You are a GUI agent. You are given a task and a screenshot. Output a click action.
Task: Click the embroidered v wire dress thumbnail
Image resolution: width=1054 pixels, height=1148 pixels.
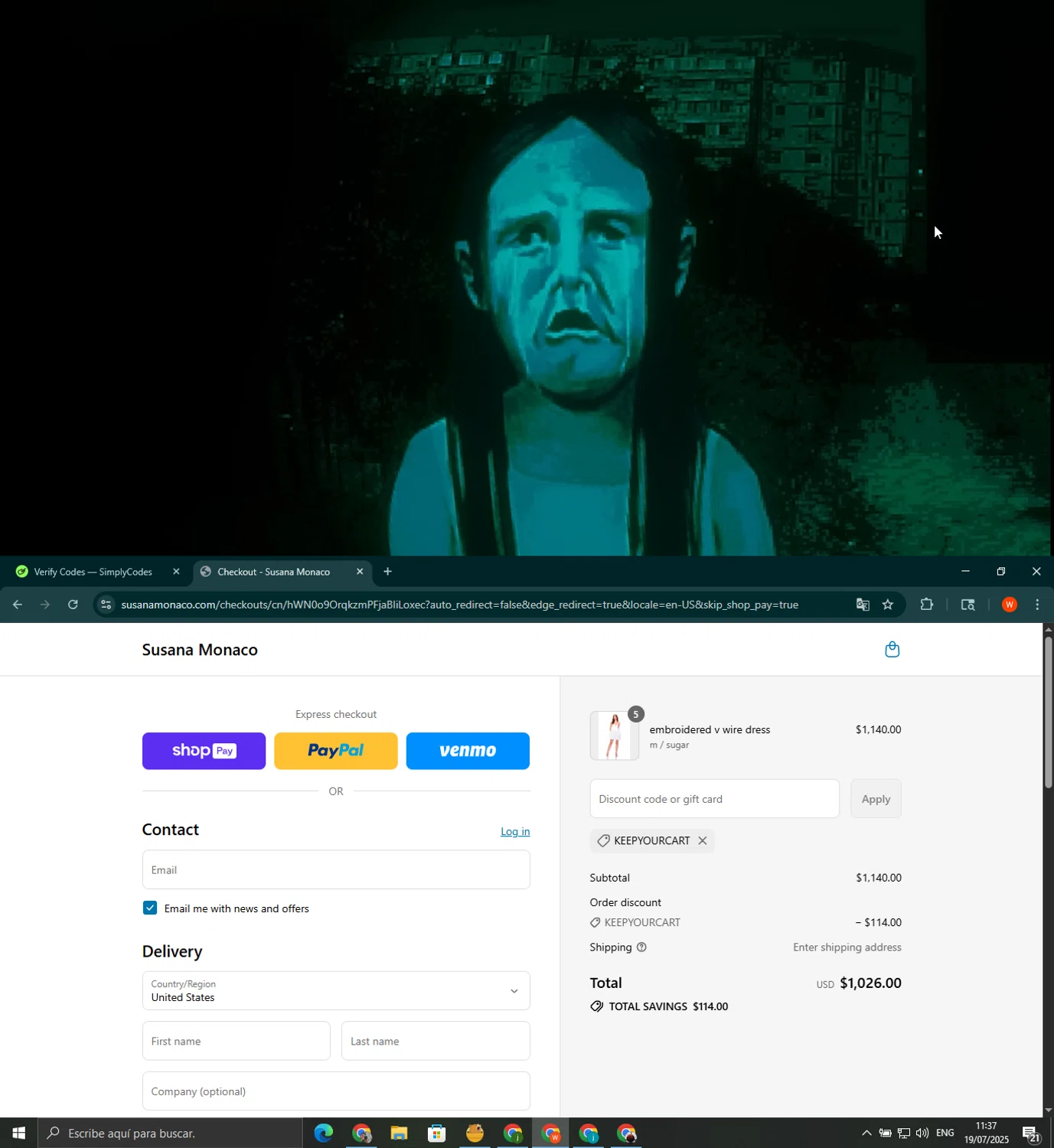614,735
